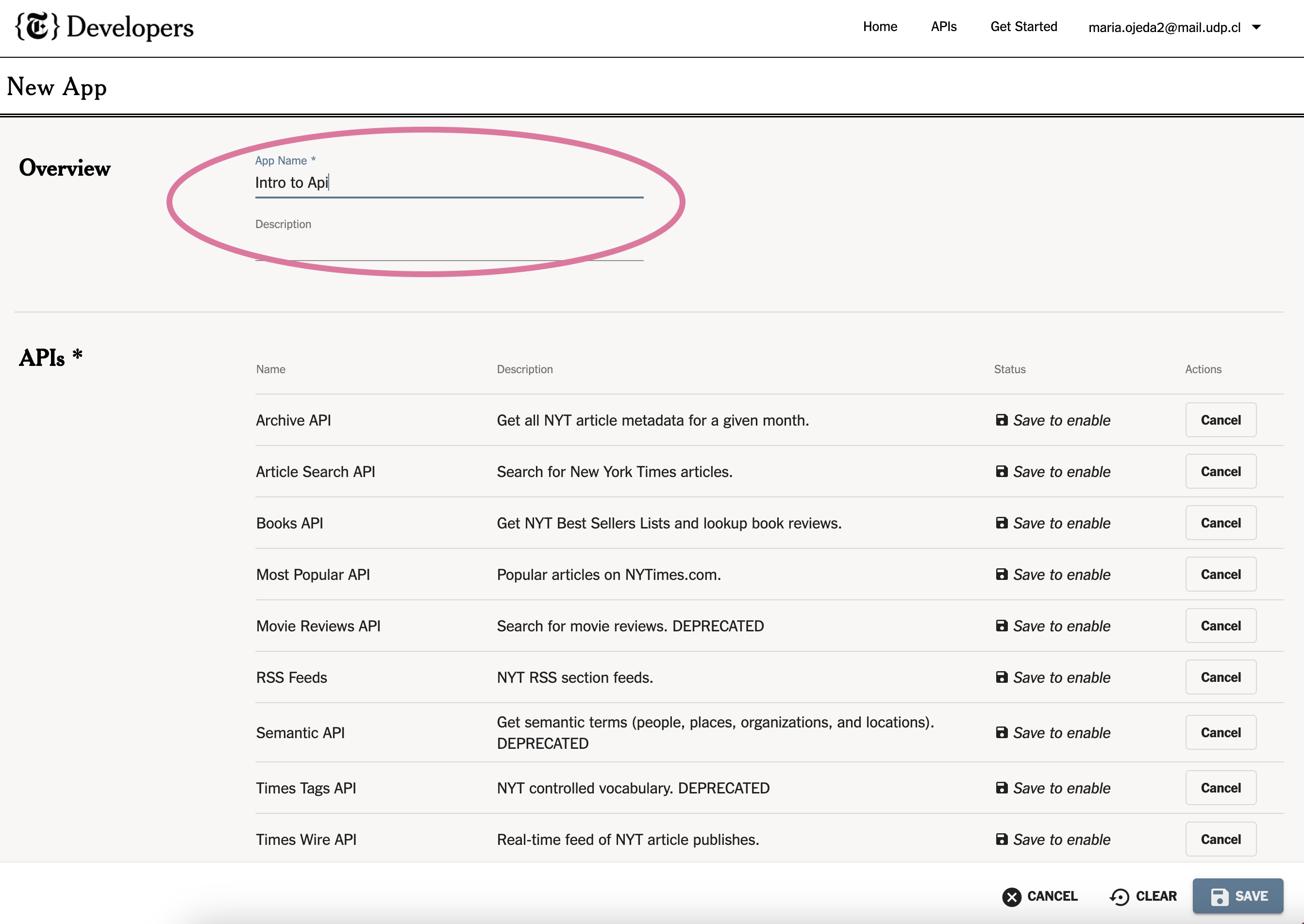Click 'Get NYT Best Sellers Lists' description

tap(669, 523)
